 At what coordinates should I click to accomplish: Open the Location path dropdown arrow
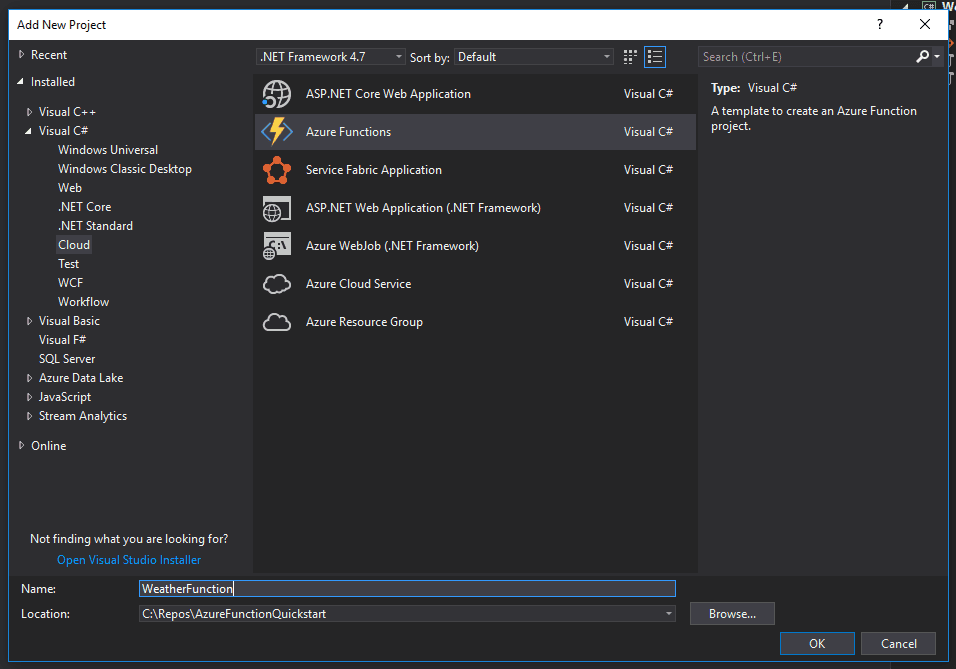[x=667, y=613]
